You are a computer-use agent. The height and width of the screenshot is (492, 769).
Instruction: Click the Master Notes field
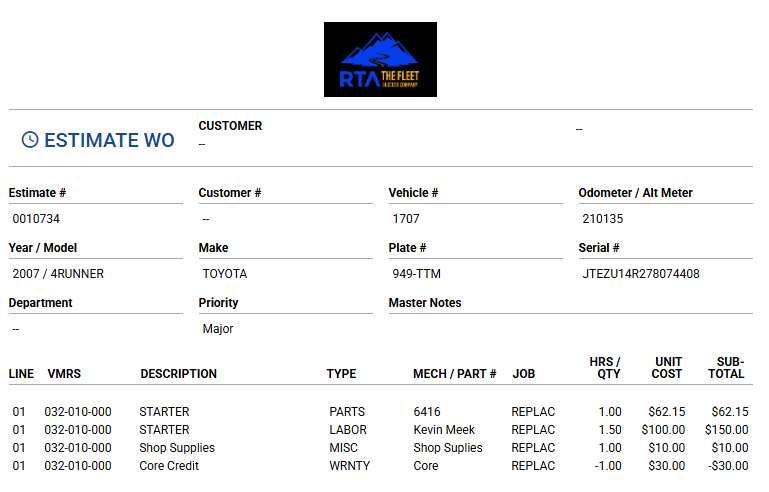(570, 328)
